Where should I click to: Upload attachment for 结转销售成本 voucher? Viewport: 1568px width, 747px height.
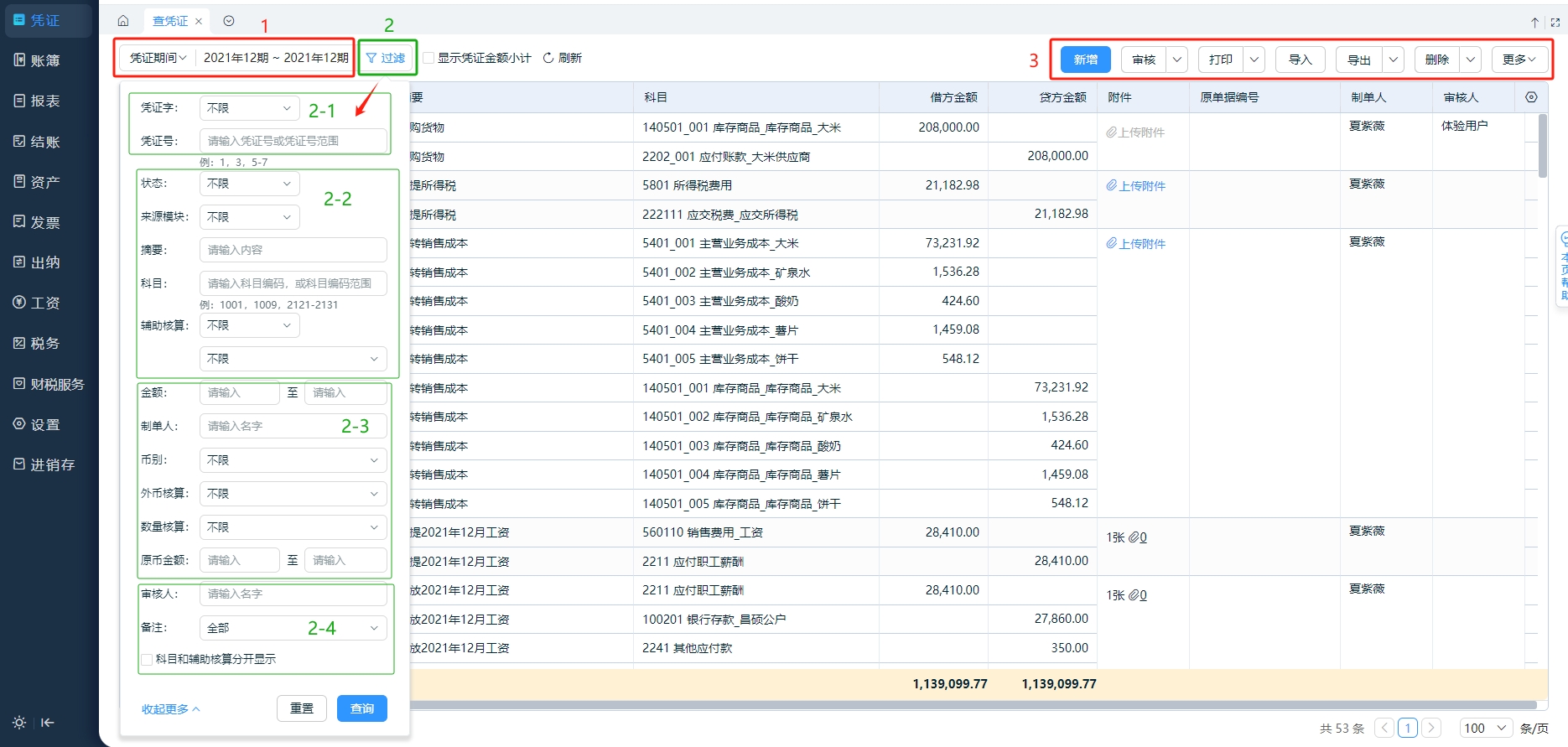[1135, 244]
